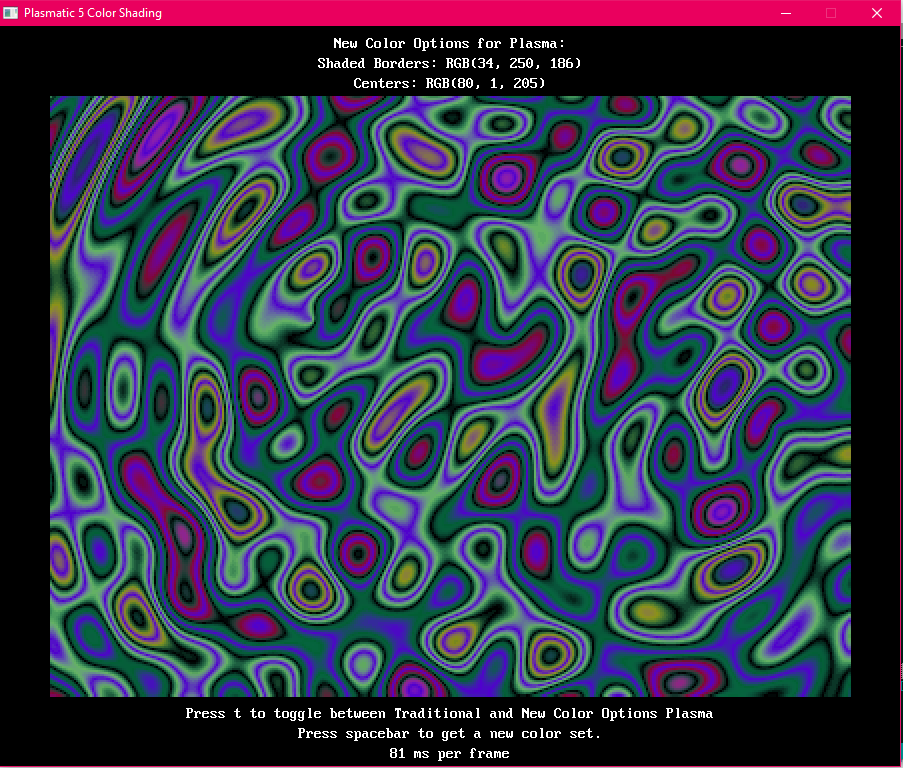903x768 pixels.
Task: Click the "New Color Options for Plasma:" heading
Action: tap(449, 43)
